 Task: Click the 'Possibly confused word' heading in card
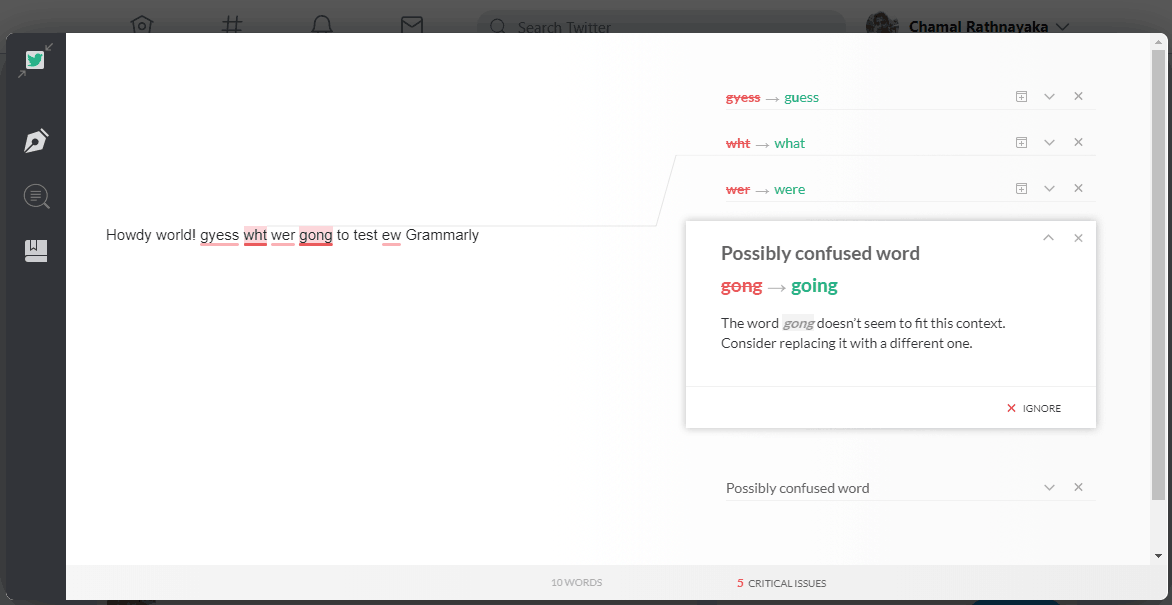point(820,254)
